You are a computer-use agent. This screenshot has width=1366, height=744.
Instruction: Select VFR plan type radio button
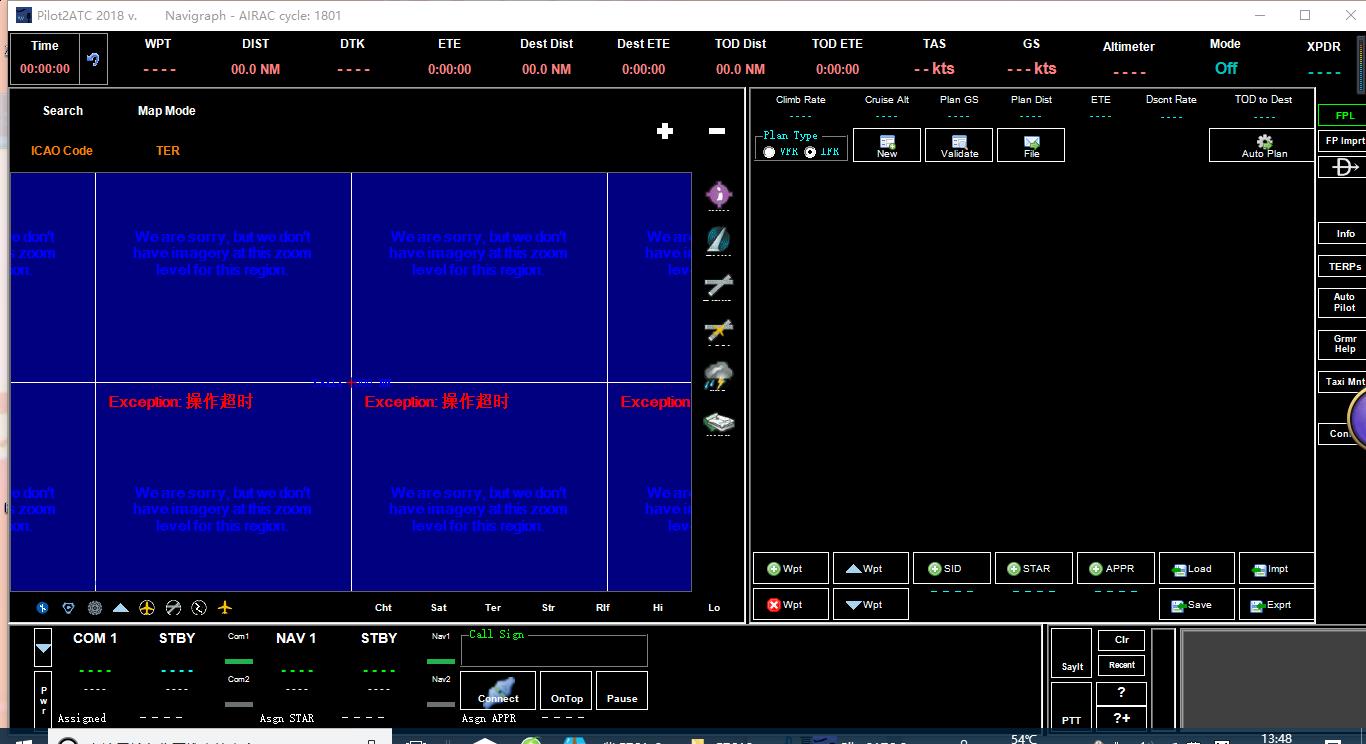[769, 152]
